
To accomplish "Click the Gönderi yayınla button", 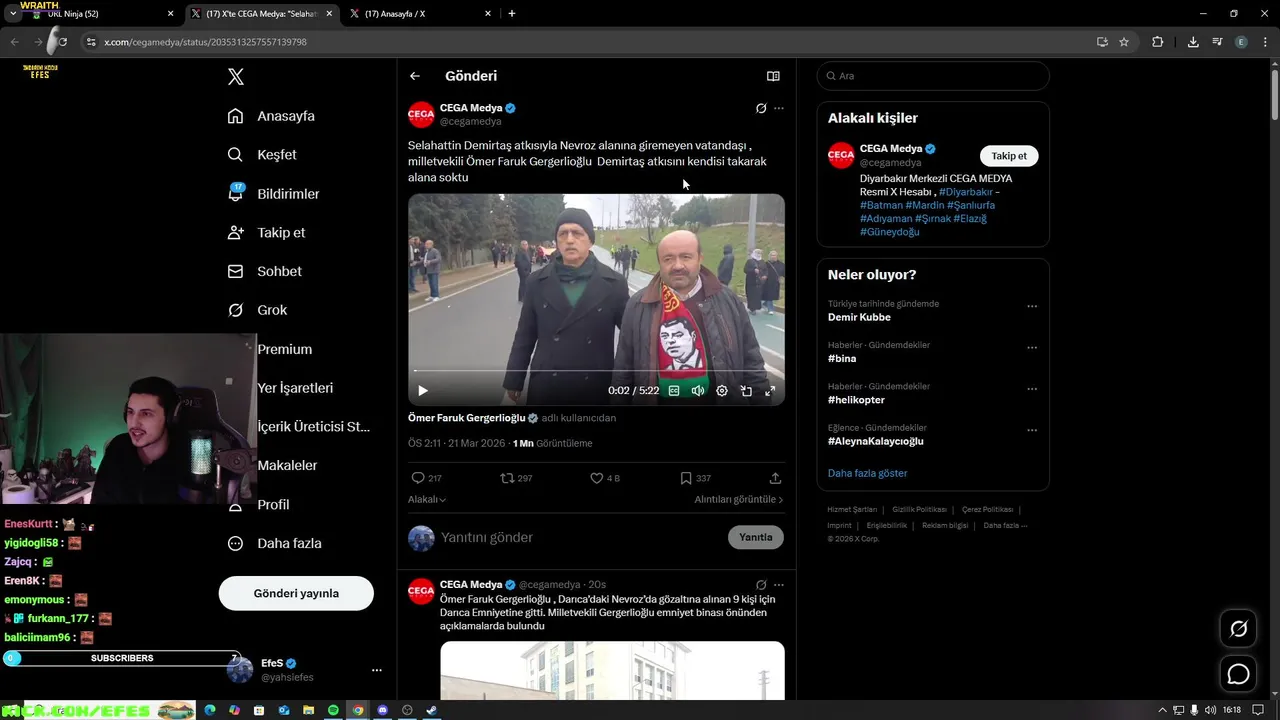I will coord(296,593).
